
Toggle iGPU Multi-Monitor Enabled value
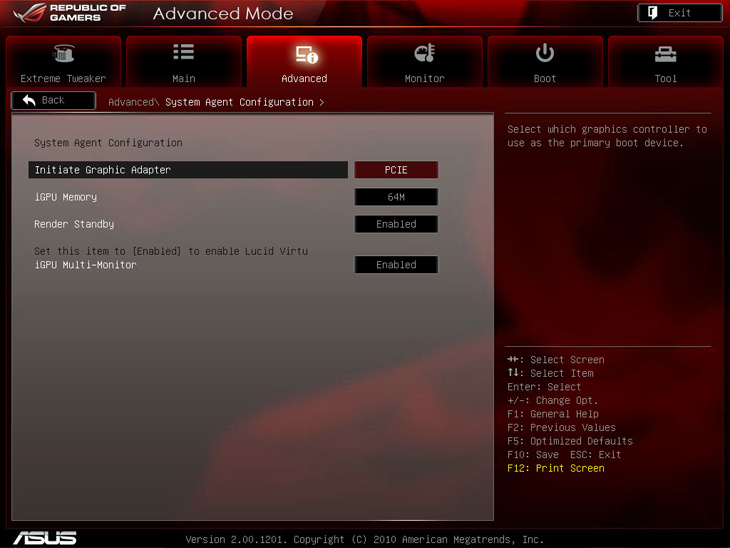(396, 265)
